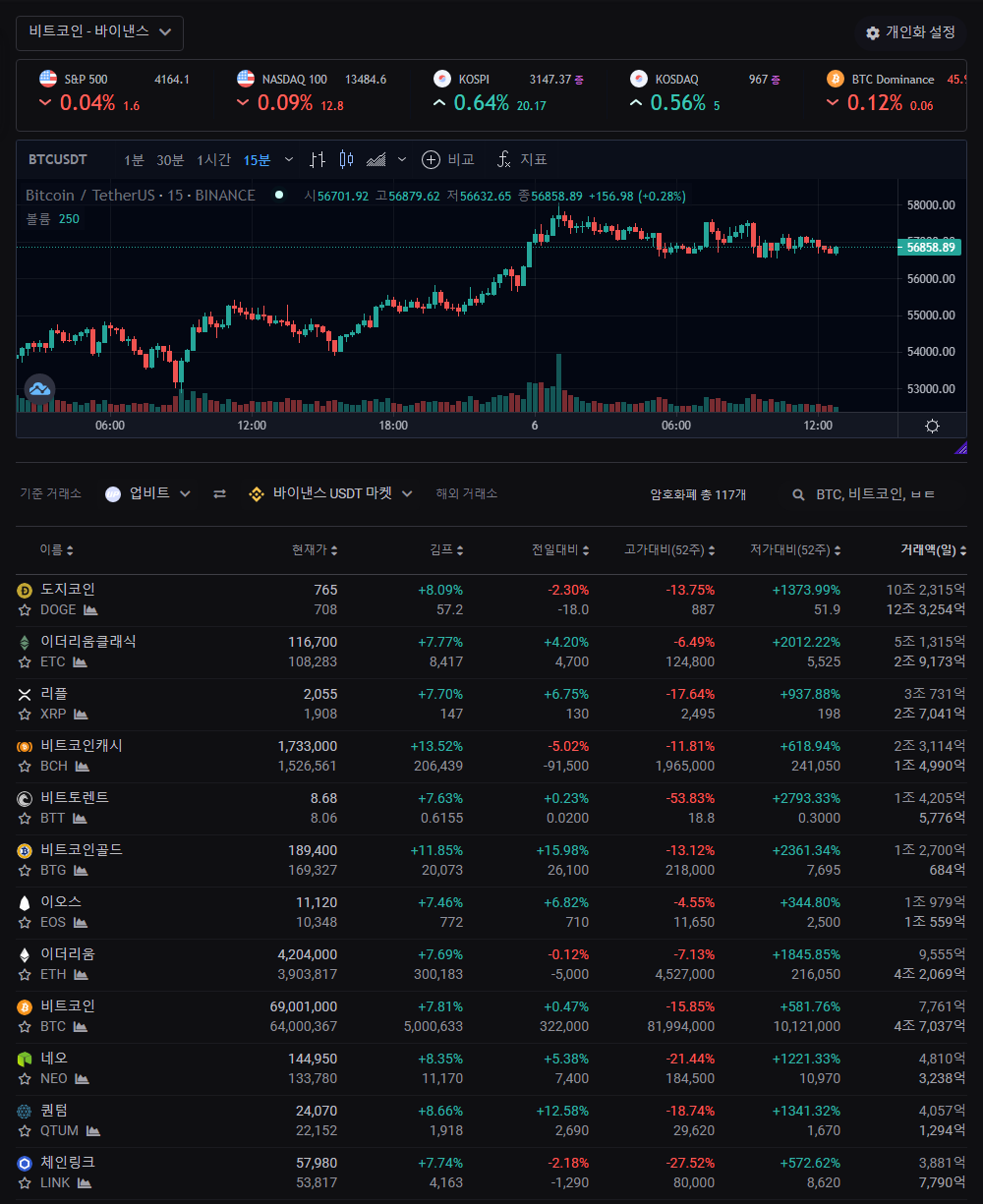The image size is (983, 1204).
Task: Sort table by 현재가 column
Action: [315, 550]
